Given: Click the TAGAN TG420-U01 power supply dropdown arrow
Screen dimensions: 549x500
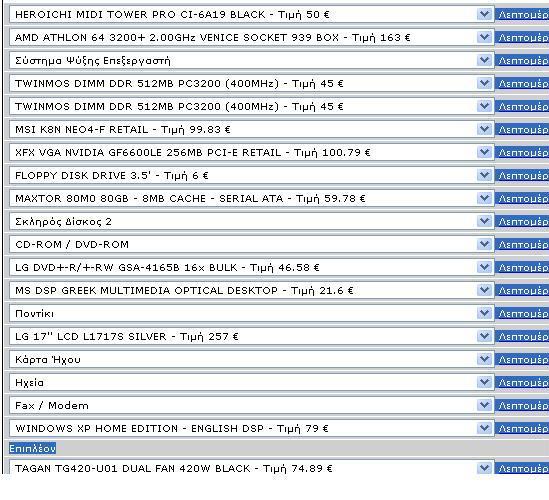Looking at the screenshot, I should [485, 468].
